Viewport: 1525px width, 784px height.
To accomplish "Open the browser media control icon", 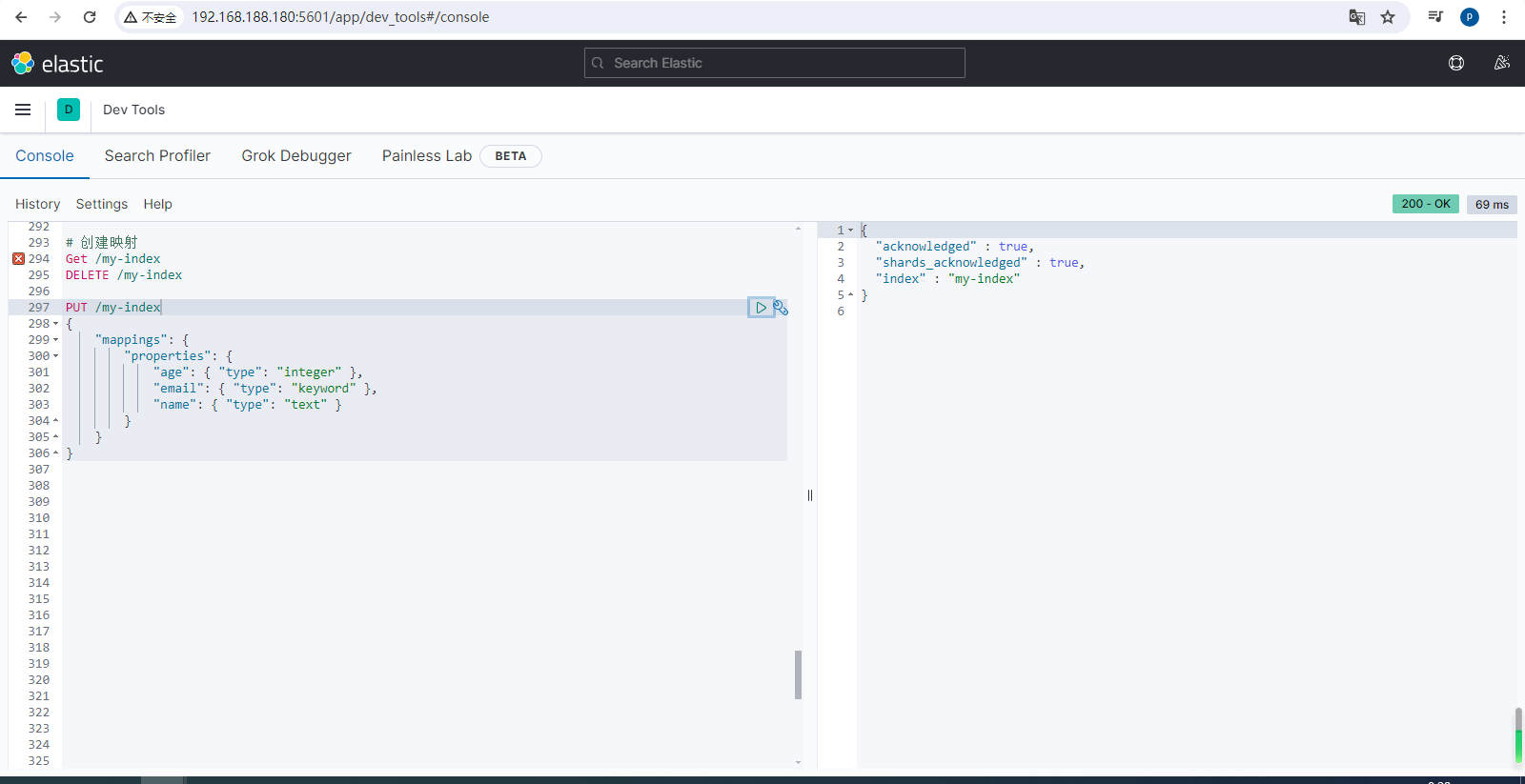I will point(1435,17).
